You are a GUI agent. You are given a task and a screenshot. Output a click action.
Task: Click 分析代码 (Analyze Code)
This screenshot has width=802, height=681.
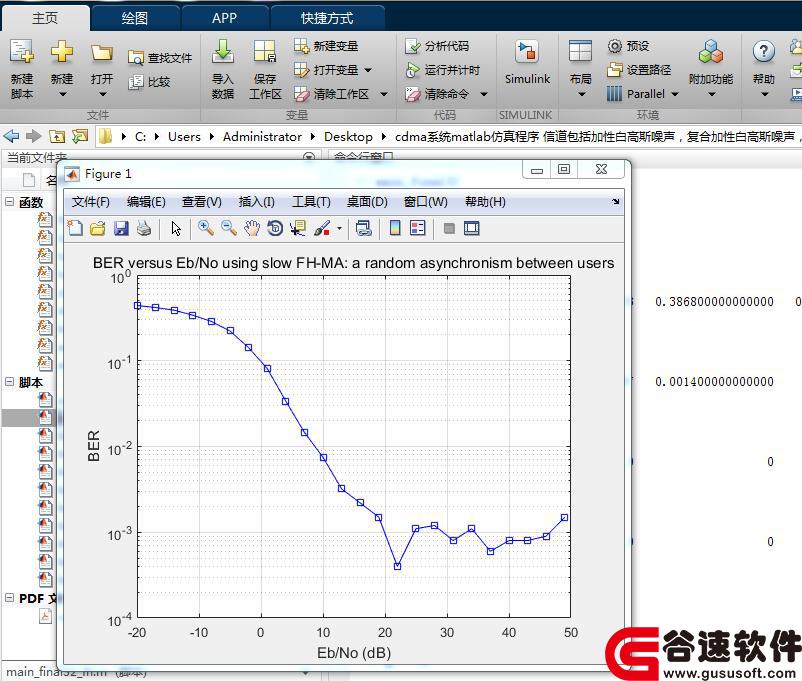(x=437, y=46)
